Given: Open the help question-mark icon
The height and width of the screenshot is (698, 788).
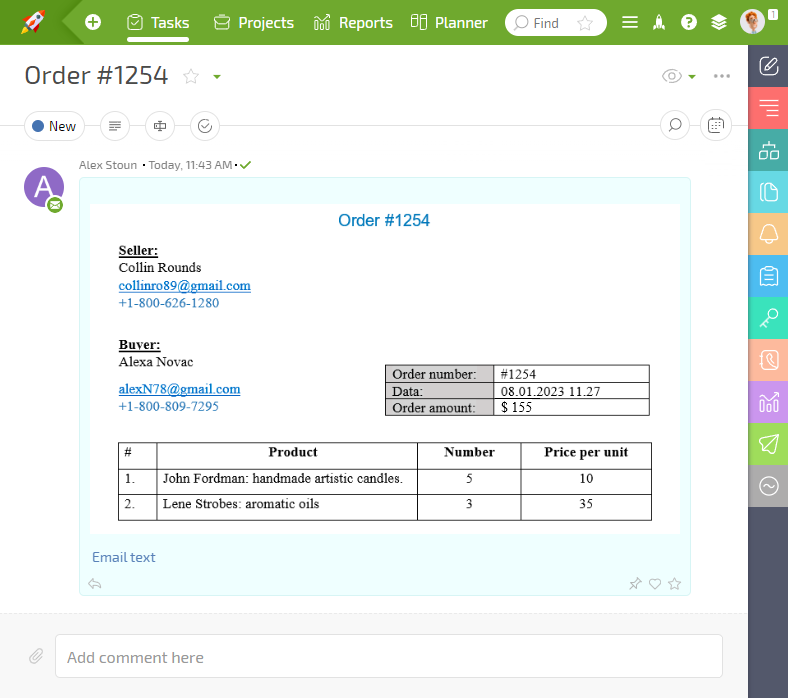Looking at the screenshot, I should 688,22.
